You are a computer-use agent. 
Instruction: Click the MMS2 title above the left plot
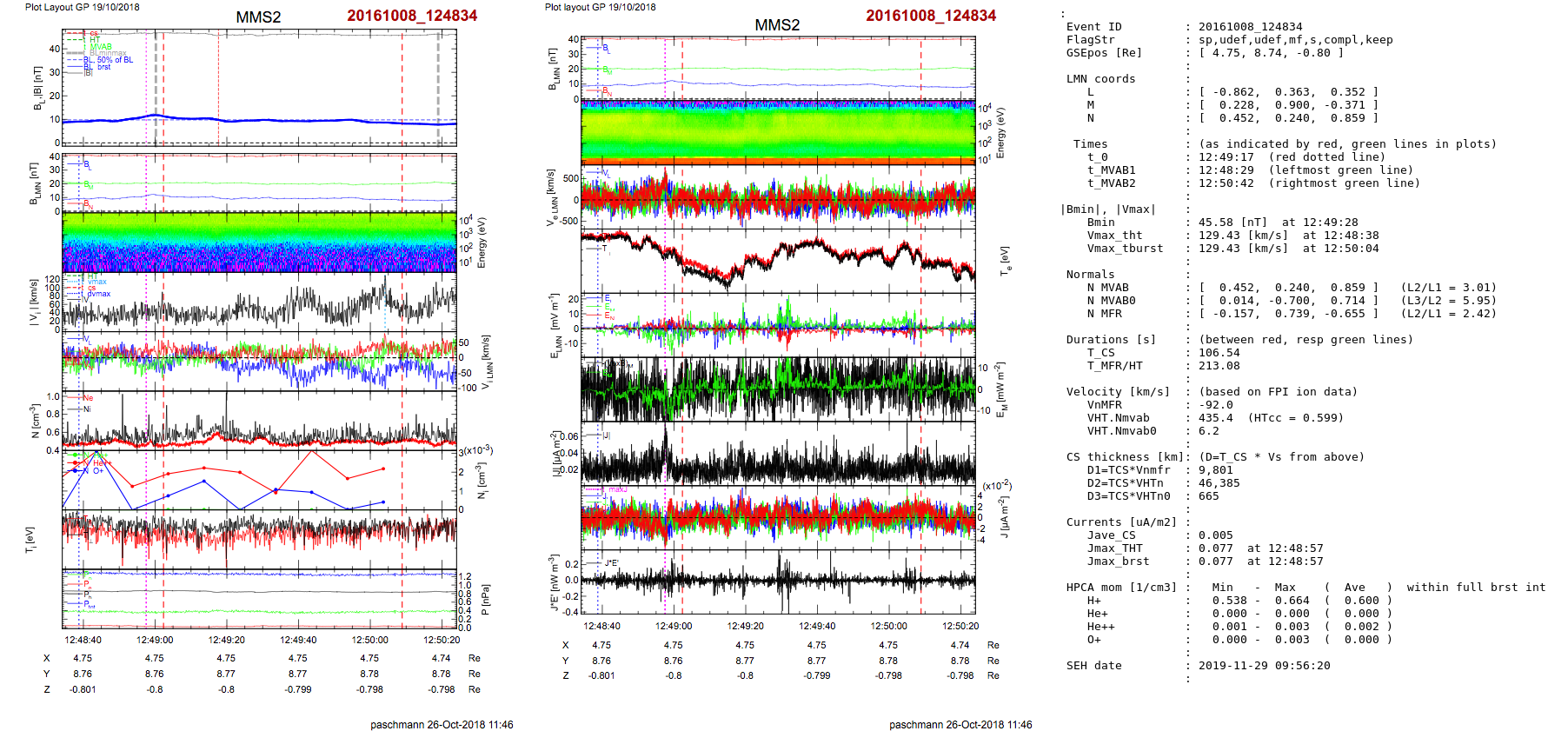258,17
